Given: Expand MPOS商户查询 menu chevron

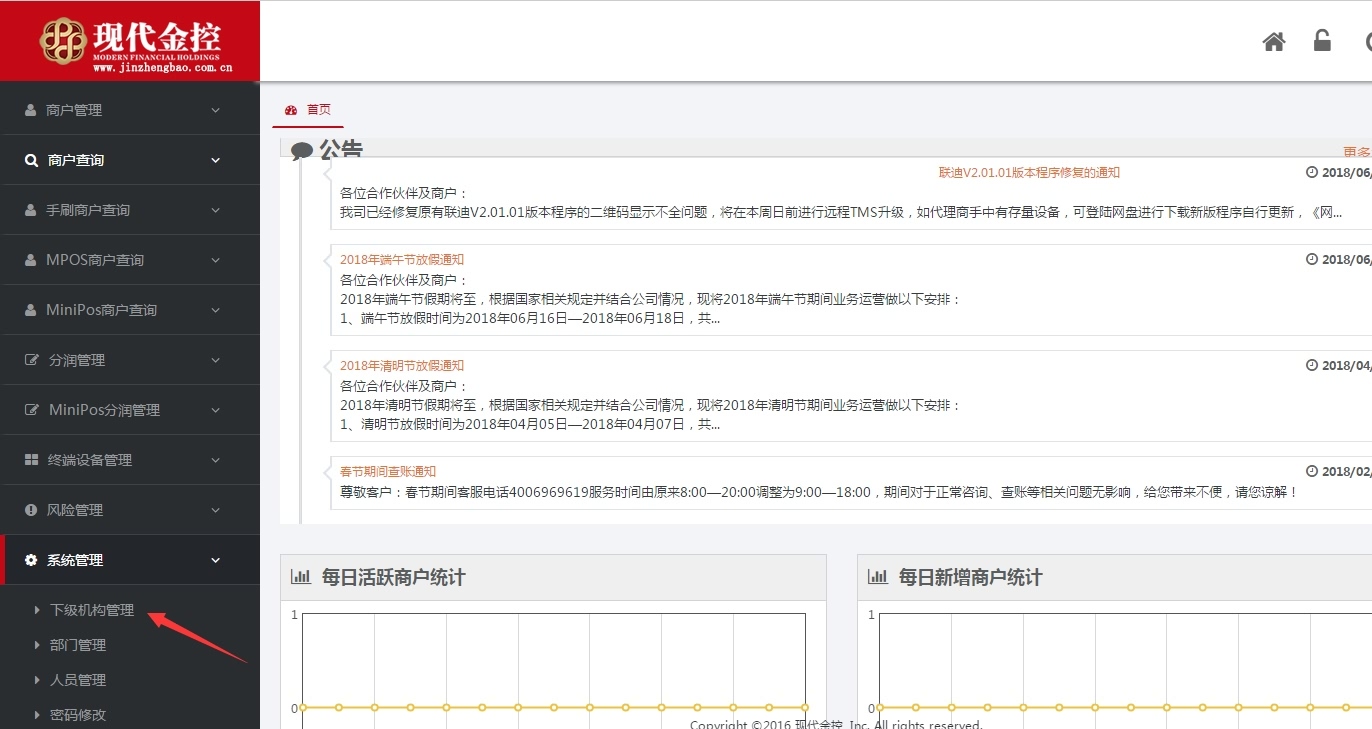Looking at the screenshot, I should (215, 260).
